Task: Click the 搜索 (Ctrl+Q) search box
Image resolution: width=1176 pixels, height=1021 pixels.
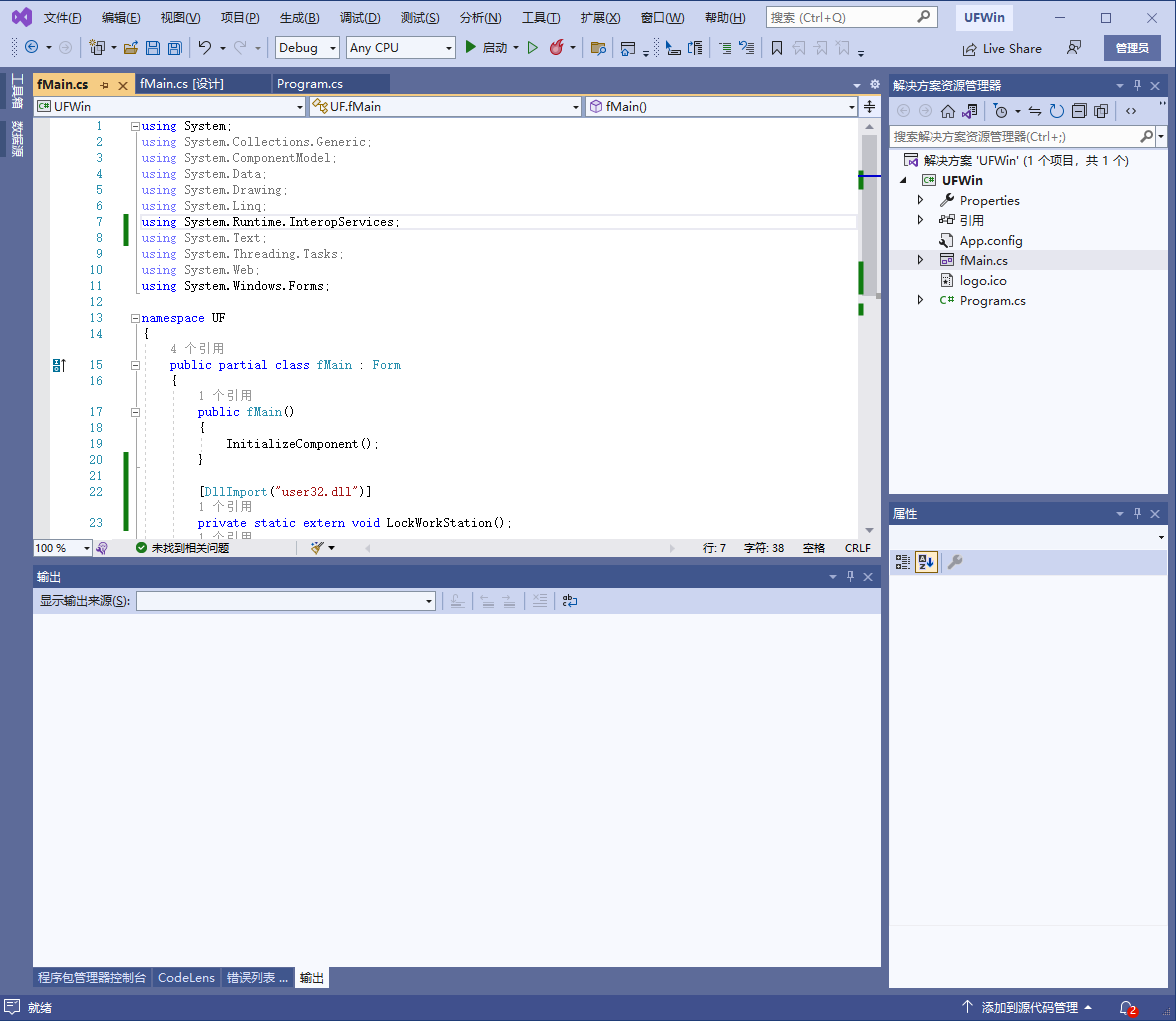Action: point(851,17)
